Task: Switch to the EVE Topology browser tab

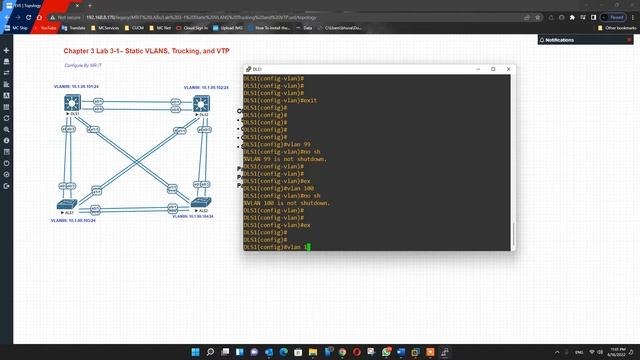Action: point(41,6)
